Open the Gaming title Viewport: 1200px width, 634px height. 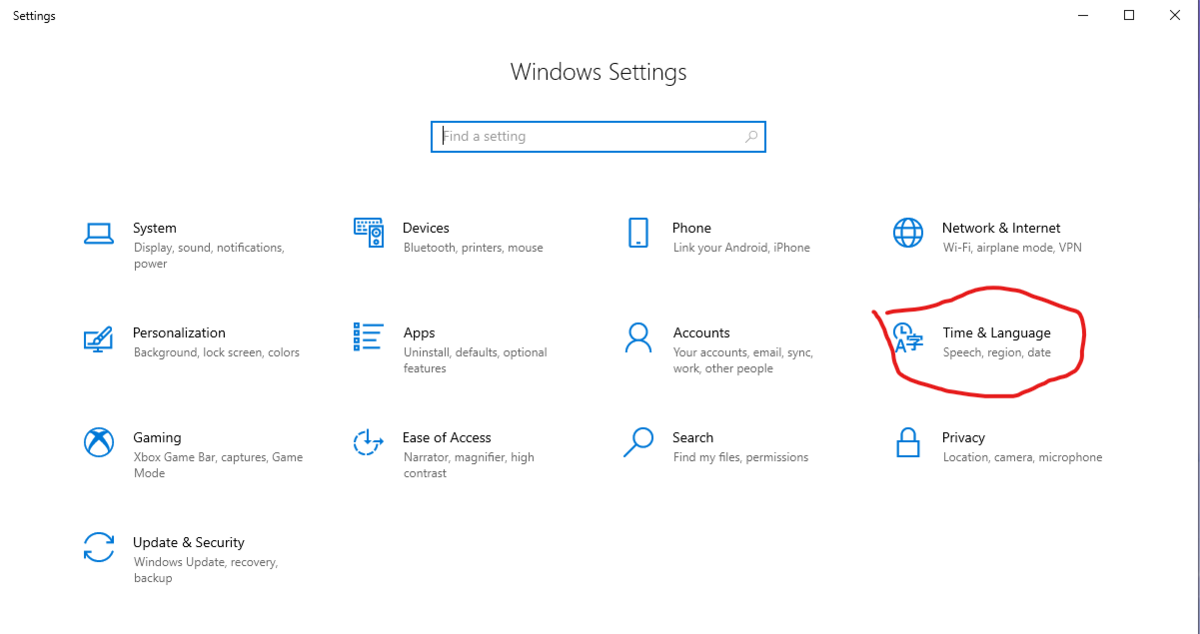click(157, 438)
